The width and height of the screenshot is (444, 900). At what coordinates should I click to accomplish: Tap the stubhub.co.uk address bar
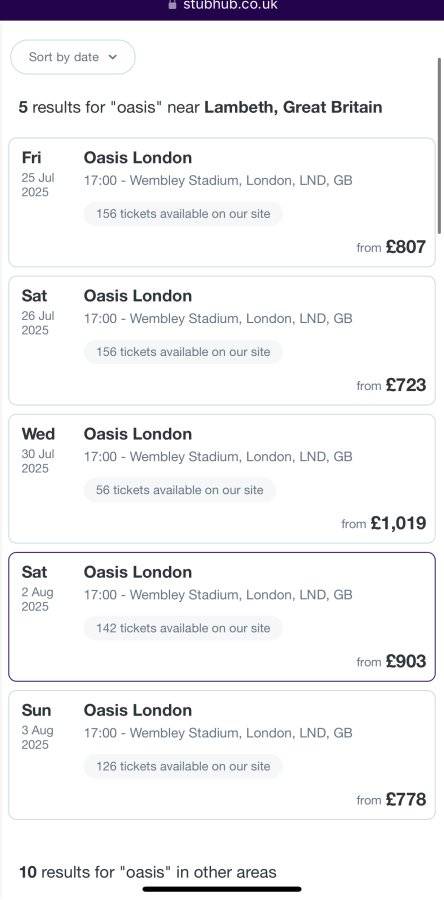point(222,5)
